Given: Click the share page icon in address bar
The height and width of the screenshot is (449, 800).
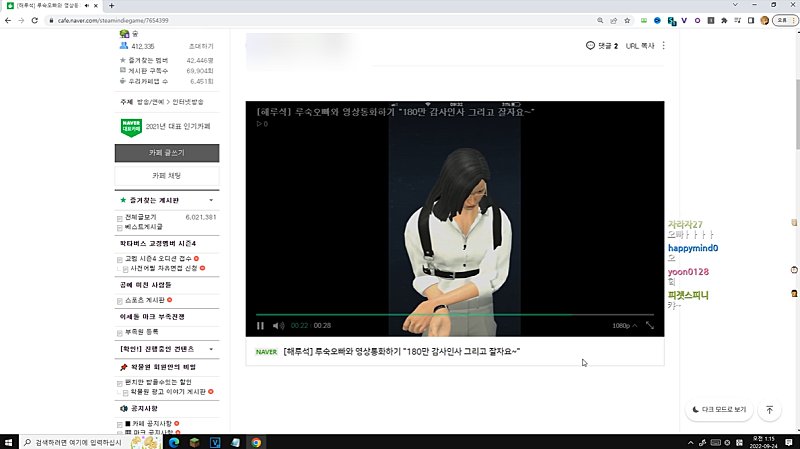Looking at the screenshot, I should tap(614, 20).
